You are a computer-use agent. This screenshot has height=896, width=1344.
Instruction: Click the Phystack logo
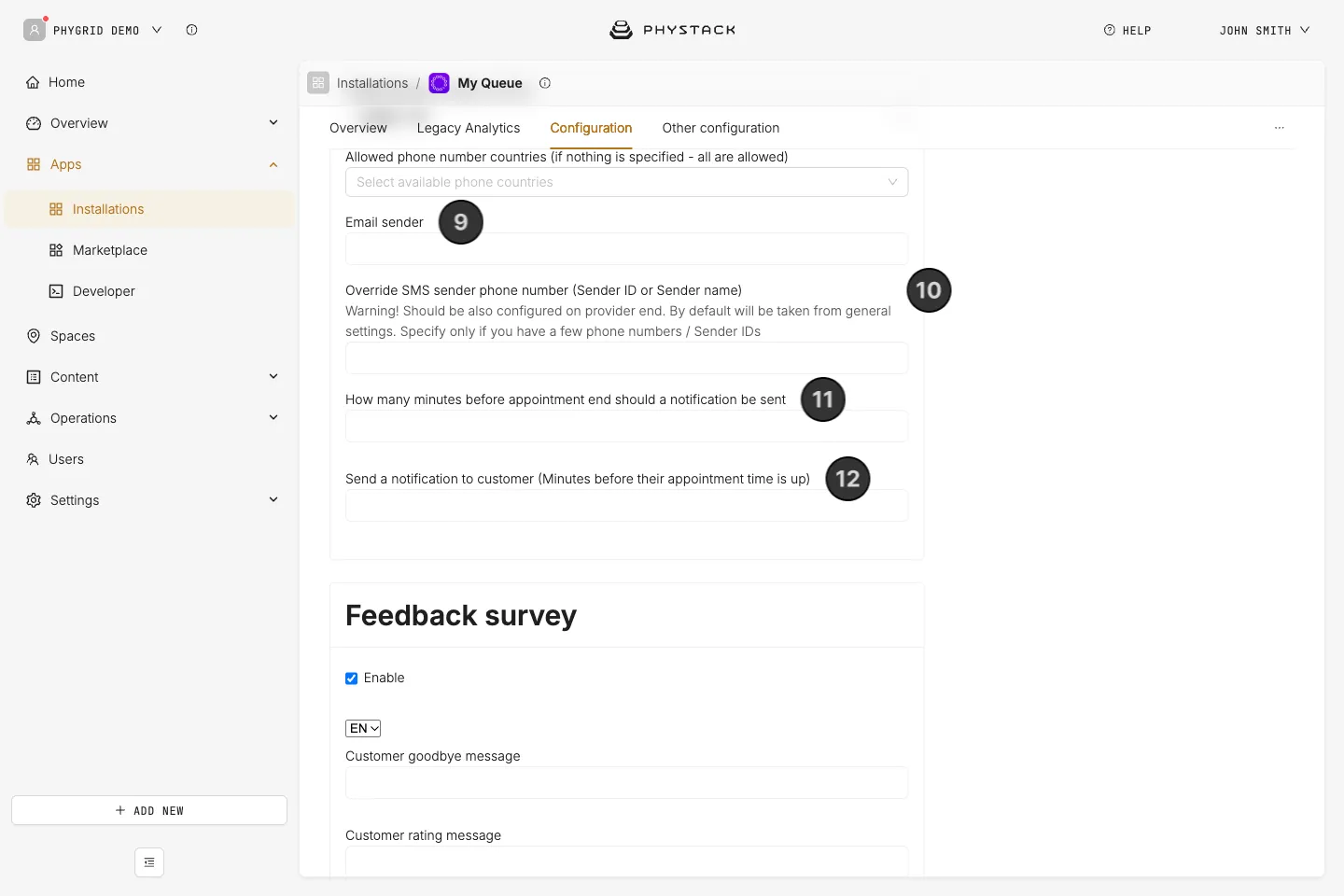[673, 30]
